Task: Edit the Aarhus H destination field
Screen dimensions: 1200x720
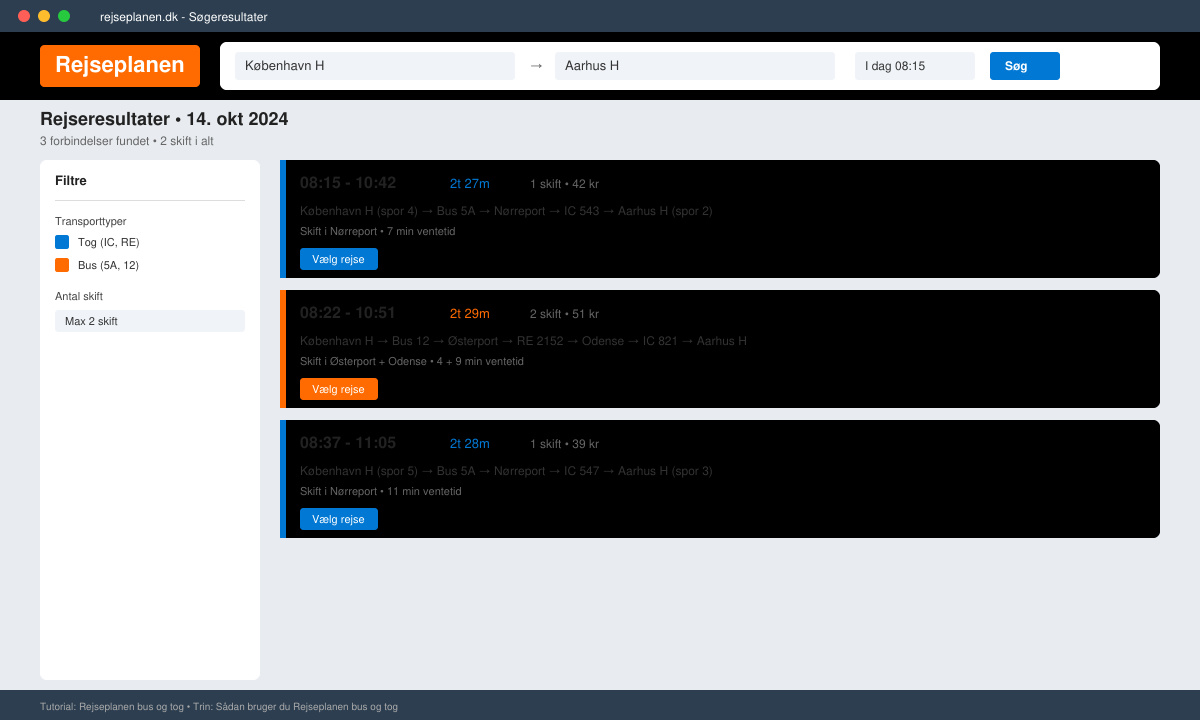Action: click(695, 66)
